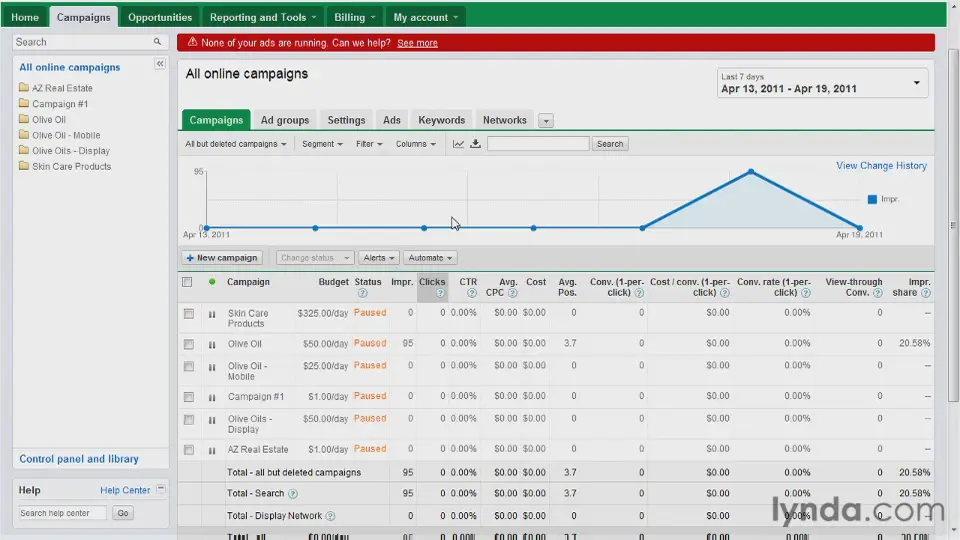This screenshot has height=540, width=960.
Task: Toggle the chart graph icon in toolbar
Action: click(x=458, y=144)
